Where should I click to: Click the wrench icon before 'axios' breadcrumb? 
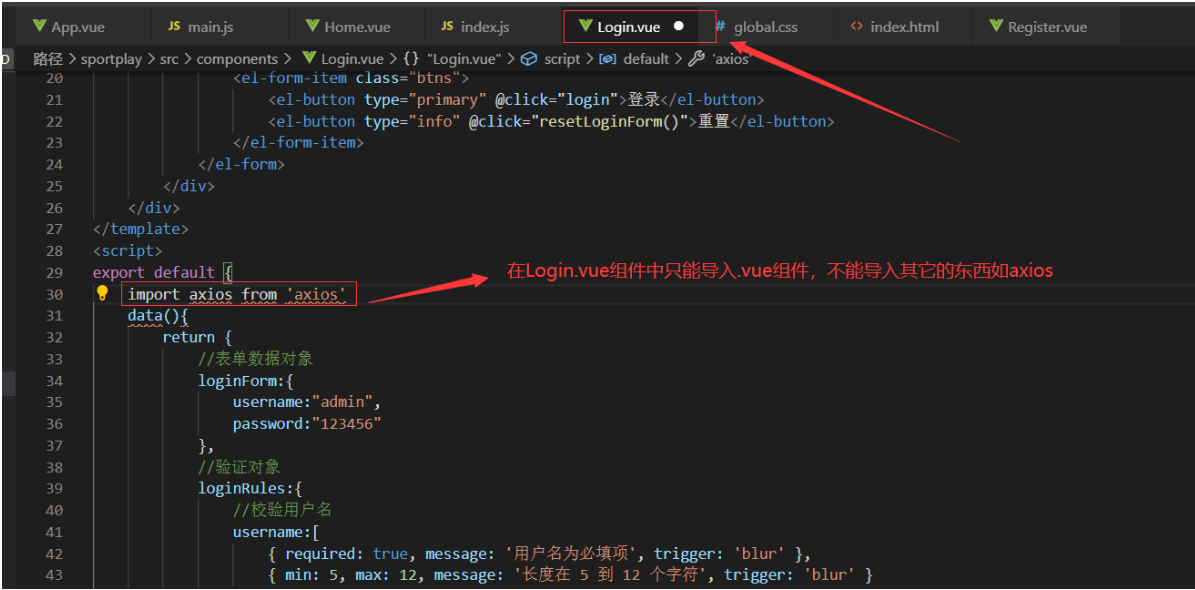(x=695, y=59)
